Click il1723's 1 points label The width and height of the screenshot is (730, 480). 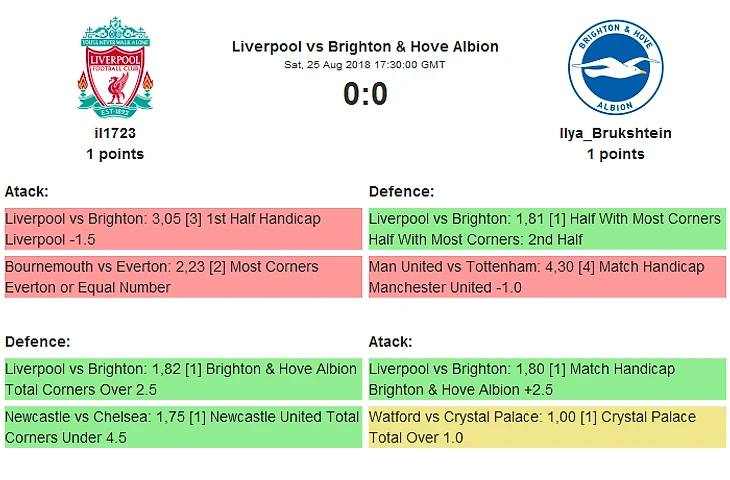(x=115, y=154)
